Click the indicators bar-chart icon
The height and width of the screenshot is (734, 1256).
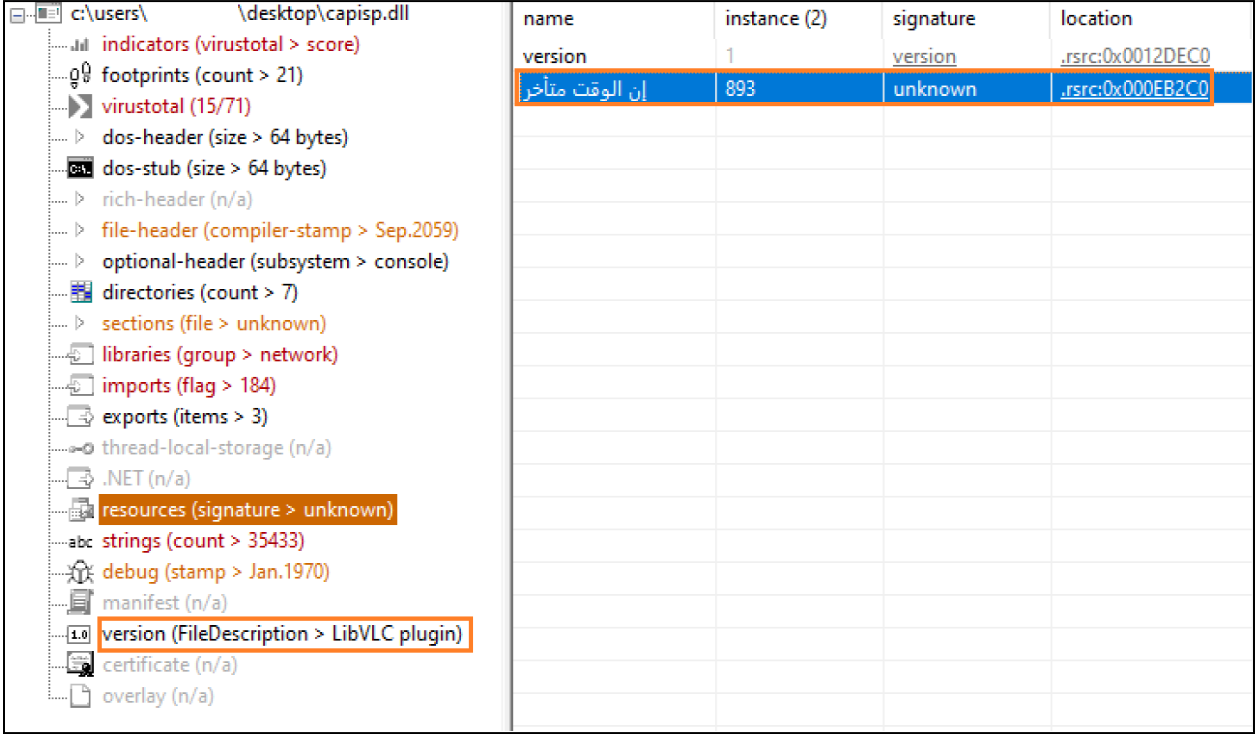[x=82, y=45]
